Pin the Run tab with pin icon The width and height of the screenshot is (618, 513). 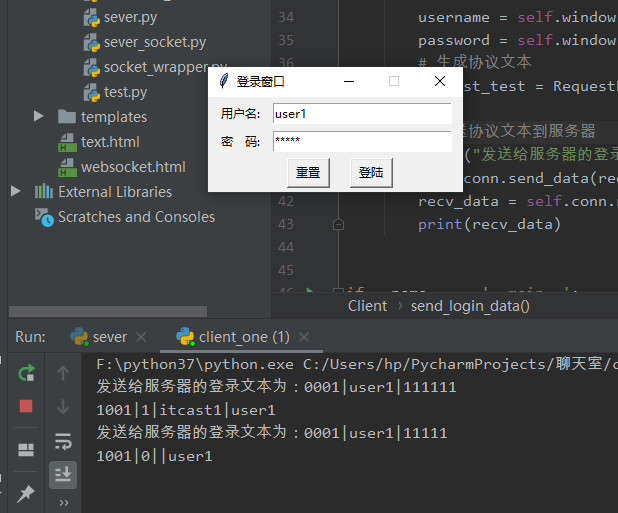tap(26, 493)
